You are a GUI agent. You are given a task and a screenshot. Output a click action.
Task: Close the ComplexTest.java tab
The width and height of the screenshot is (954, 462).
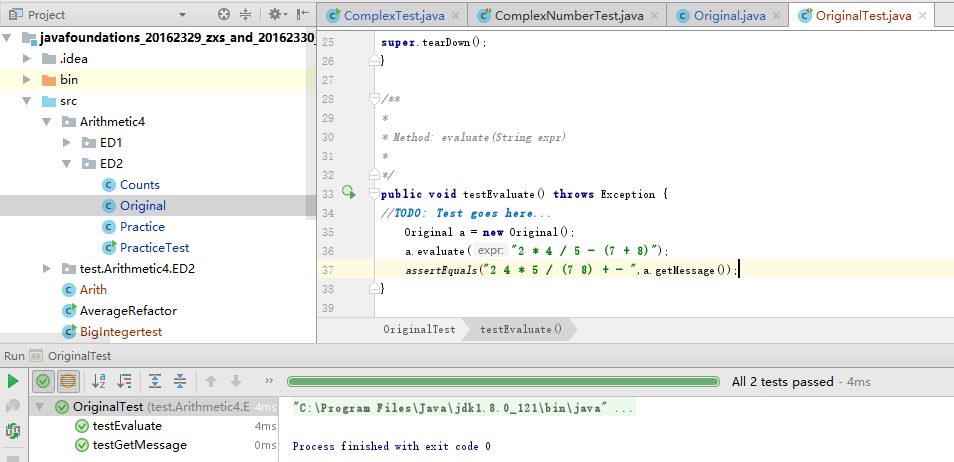point(455,16)
